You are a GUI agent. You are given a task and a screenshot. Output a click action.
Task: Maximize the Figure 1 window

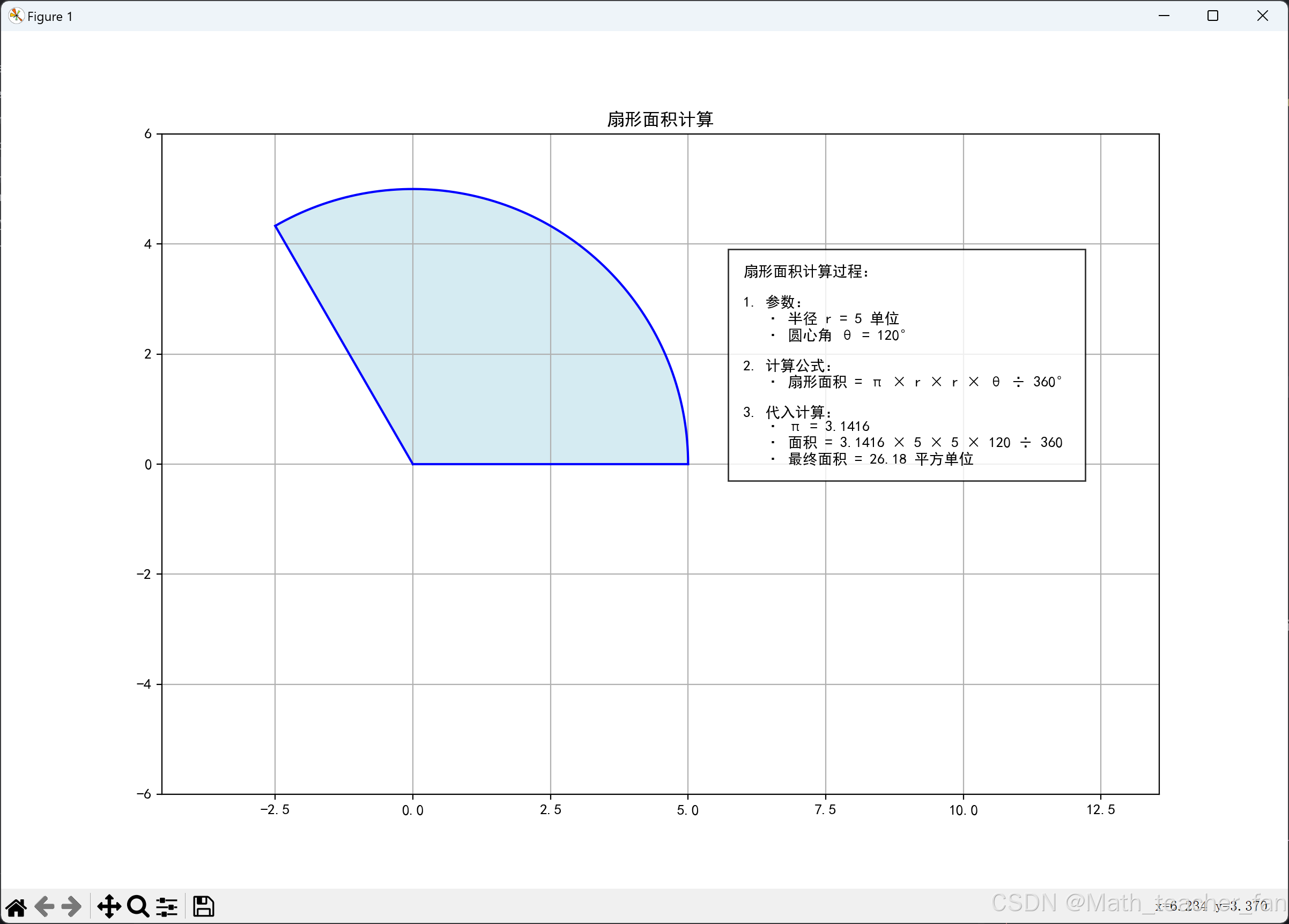tap(1213, 16)
